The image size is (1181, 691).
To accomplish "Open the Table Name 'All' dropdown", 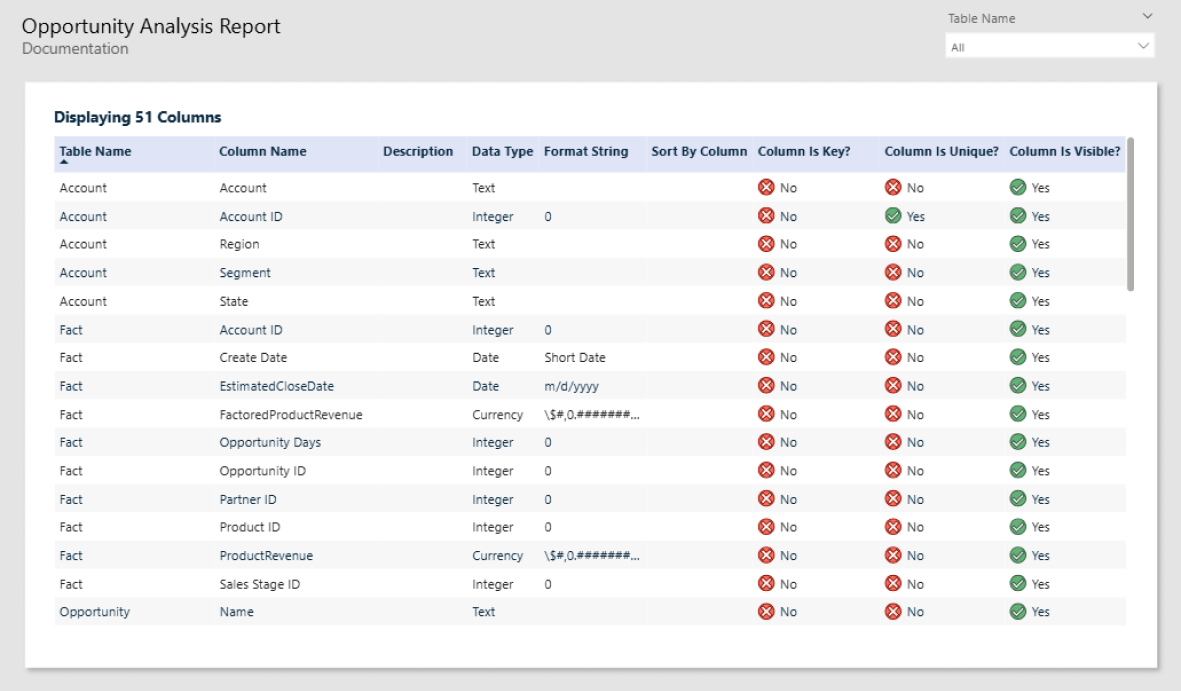I will pyautogui.click(x=1049, y=47).
